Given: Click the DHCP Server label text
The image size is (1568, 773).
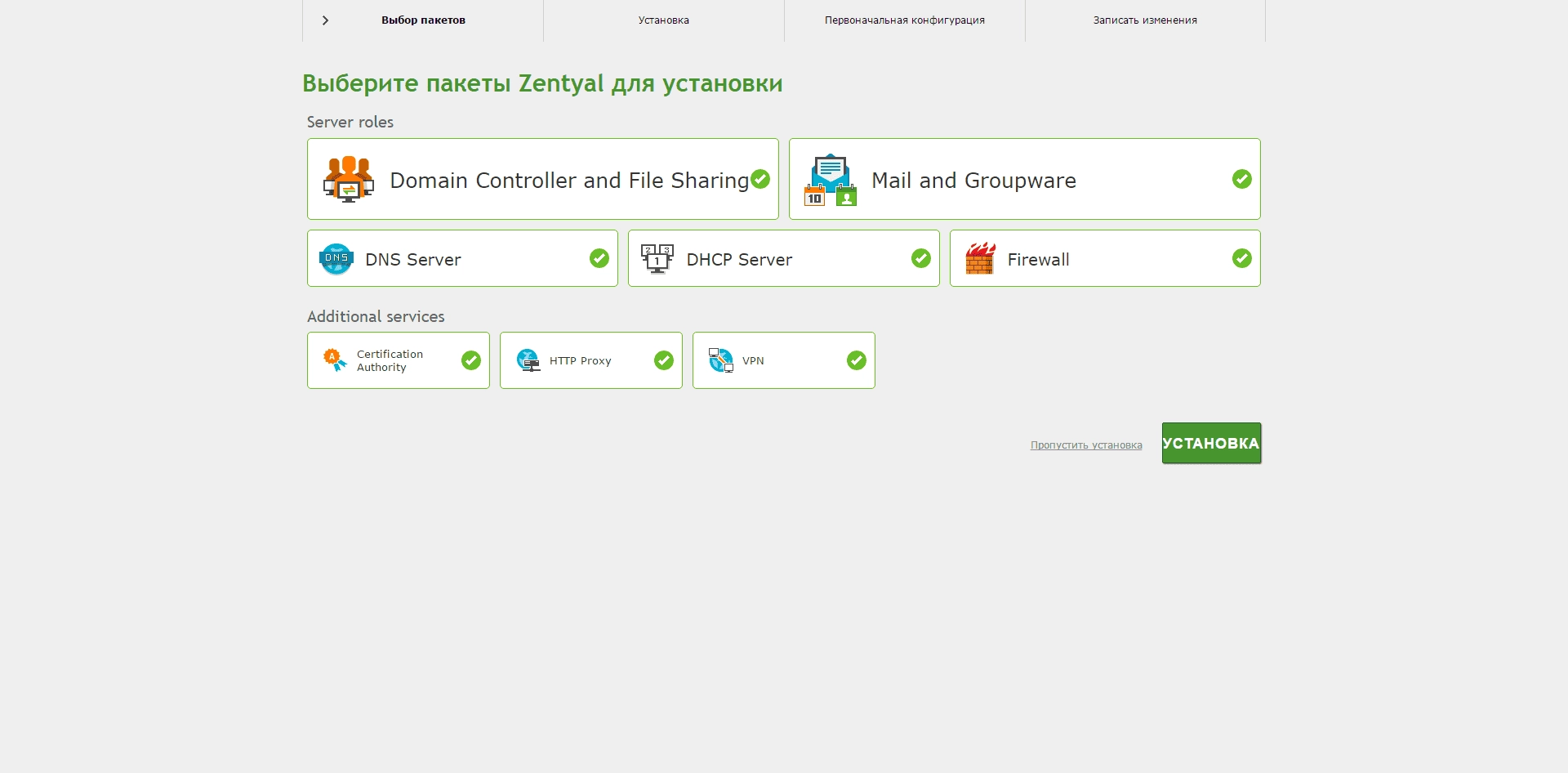Looking at the screenshot, I should [739, 260].
